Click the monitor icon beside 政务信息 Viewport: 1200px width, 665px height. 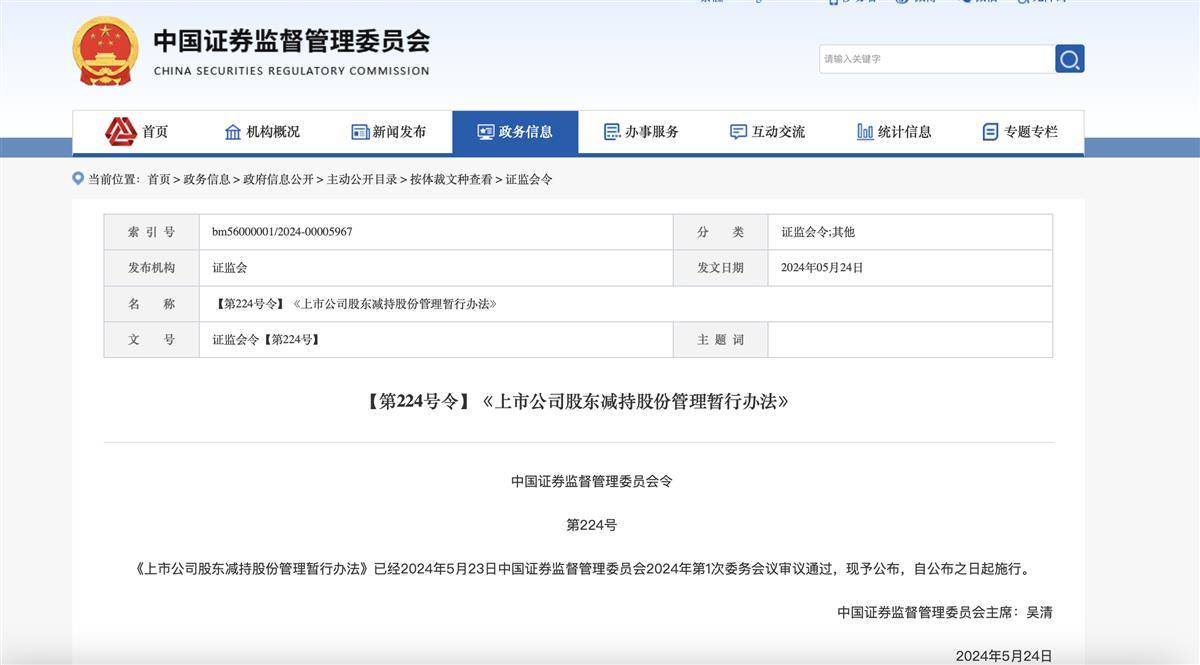tap(486, 132)
